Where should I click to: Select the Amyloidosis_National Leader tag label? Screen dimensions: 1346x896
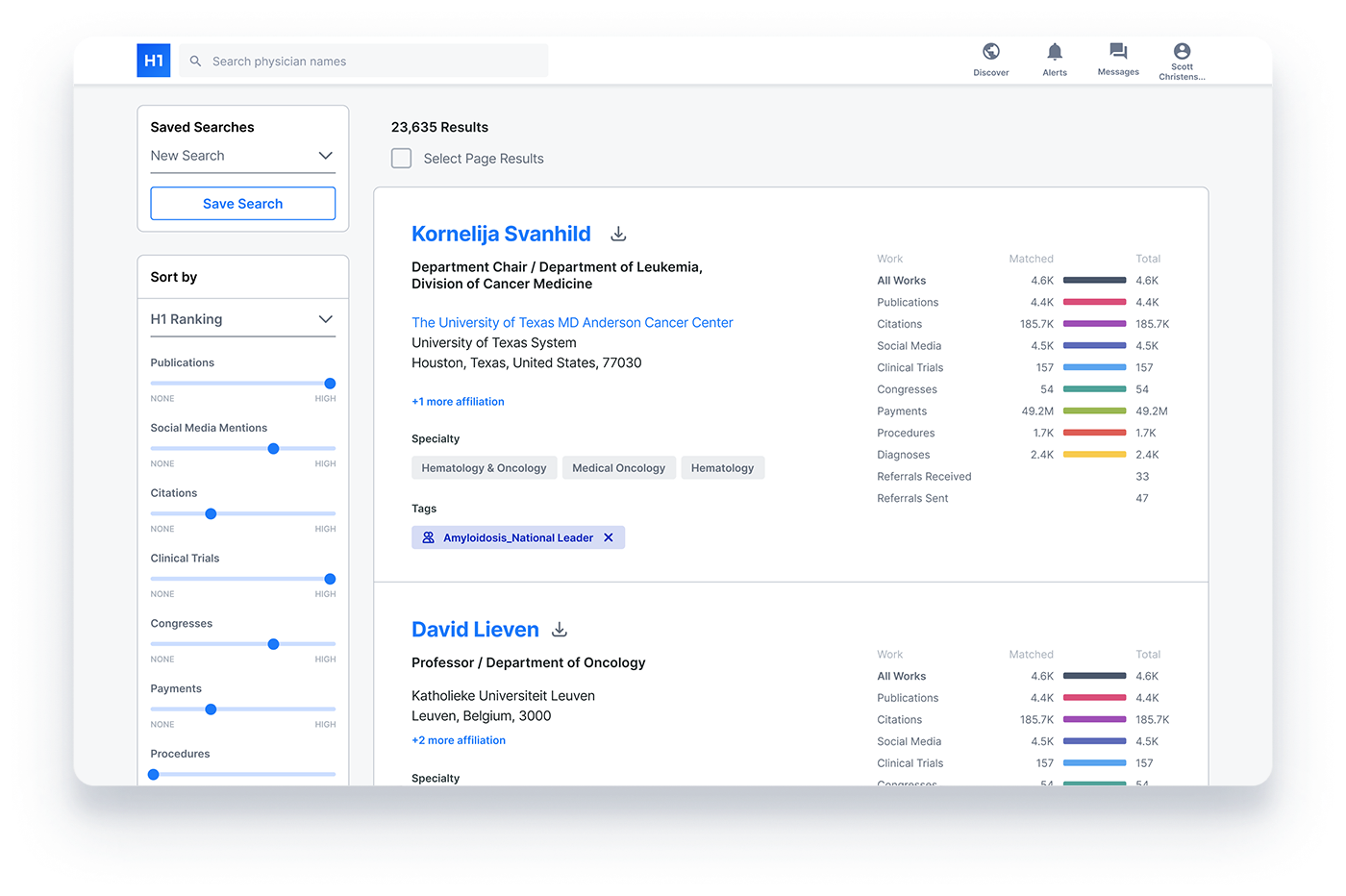coord(518,537)
